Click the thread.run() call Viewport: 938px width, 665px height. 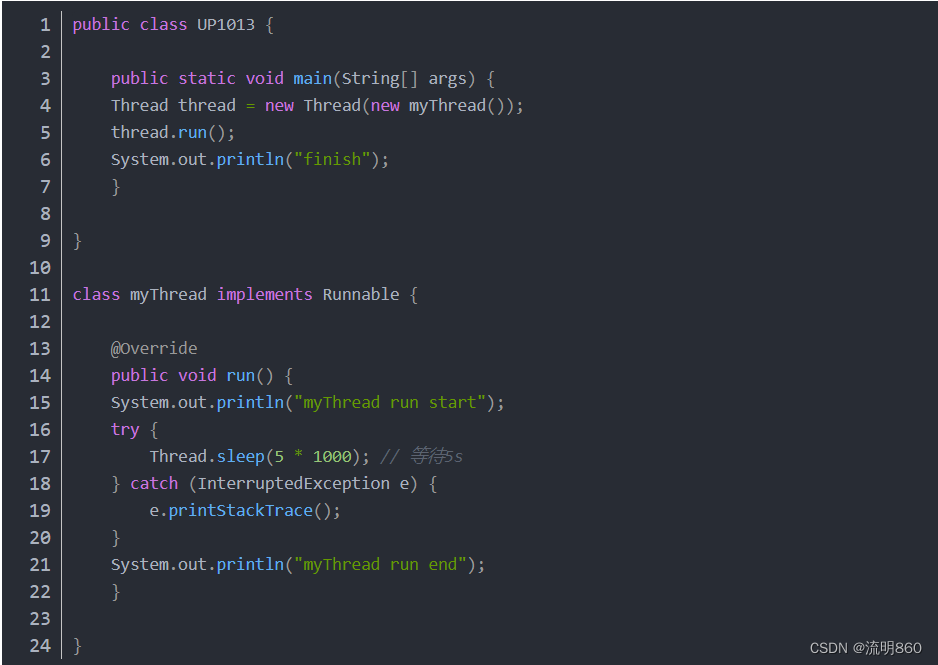click(x=172, y=133)
